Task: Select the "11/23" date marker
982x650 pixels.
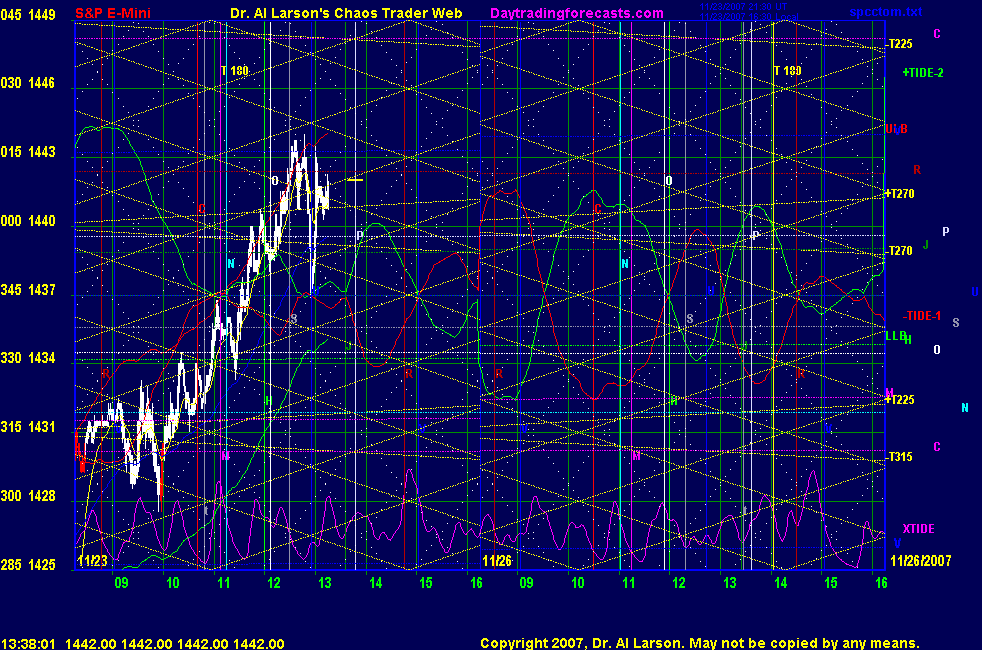Action: pos(93,560)
